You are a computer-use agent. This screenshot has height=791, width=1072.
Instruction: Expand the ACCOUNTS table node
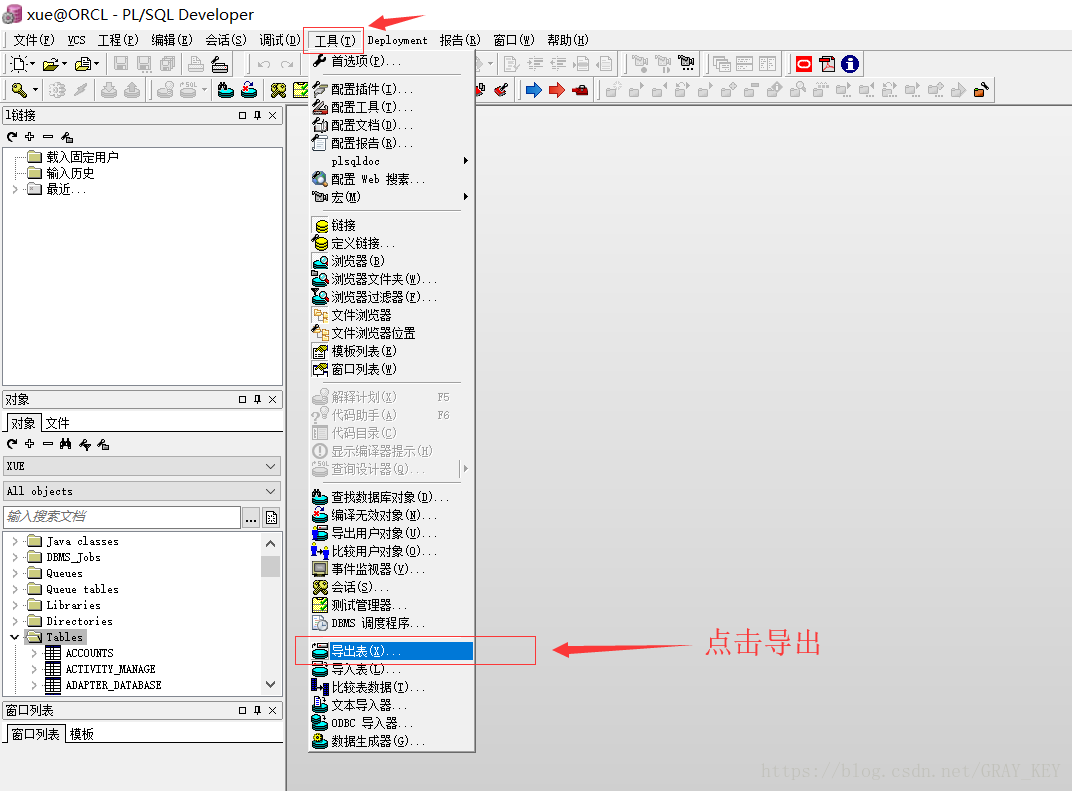coord(34,653)
